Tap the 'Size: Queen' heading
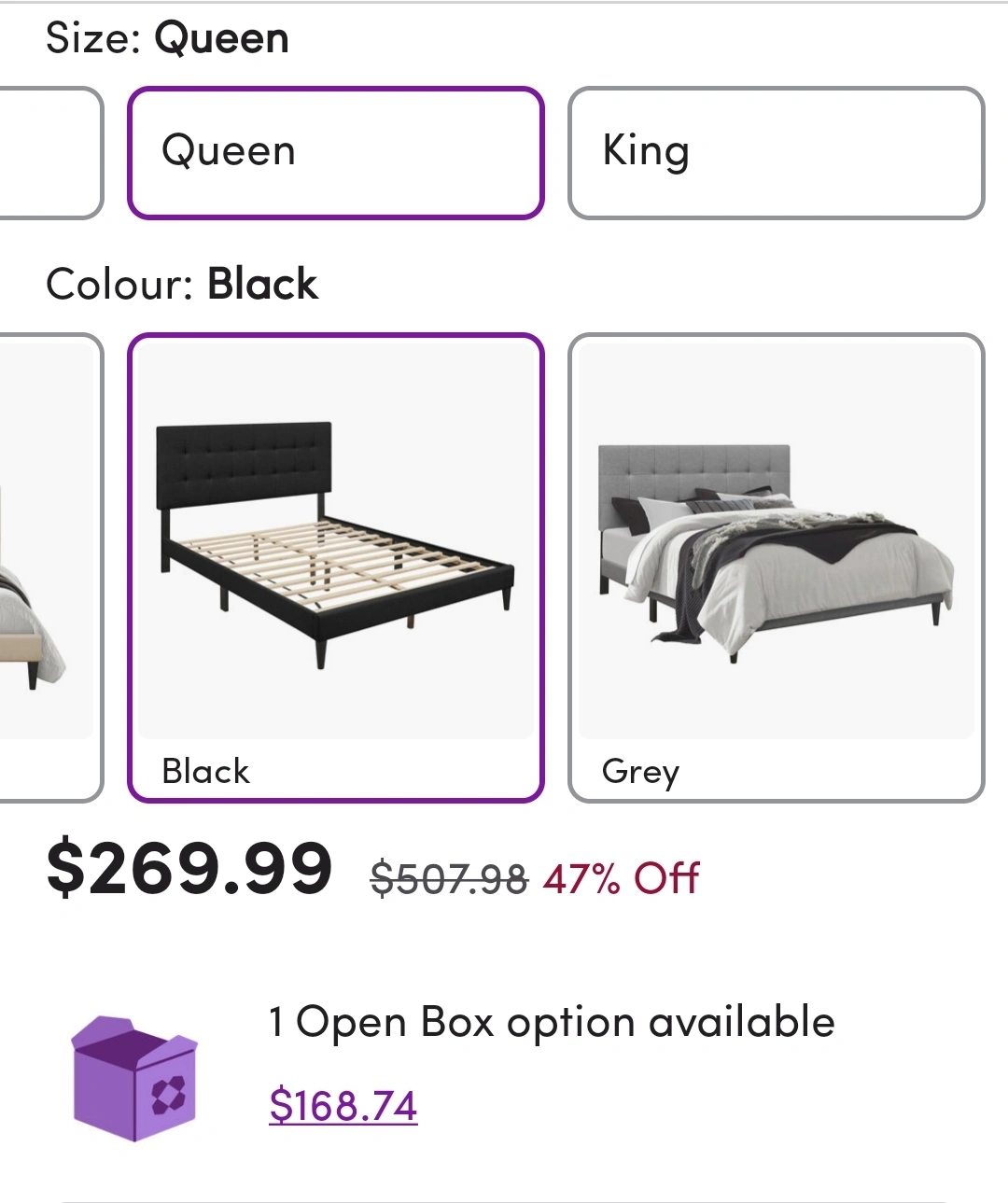This screenshot has height=1203, width=1008. pyautogui.click(x=167, y=38)
